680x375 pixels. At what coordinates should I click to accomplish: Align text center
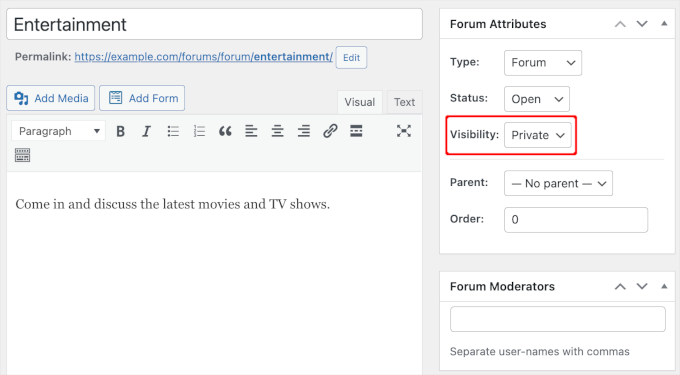pos(278,131)
